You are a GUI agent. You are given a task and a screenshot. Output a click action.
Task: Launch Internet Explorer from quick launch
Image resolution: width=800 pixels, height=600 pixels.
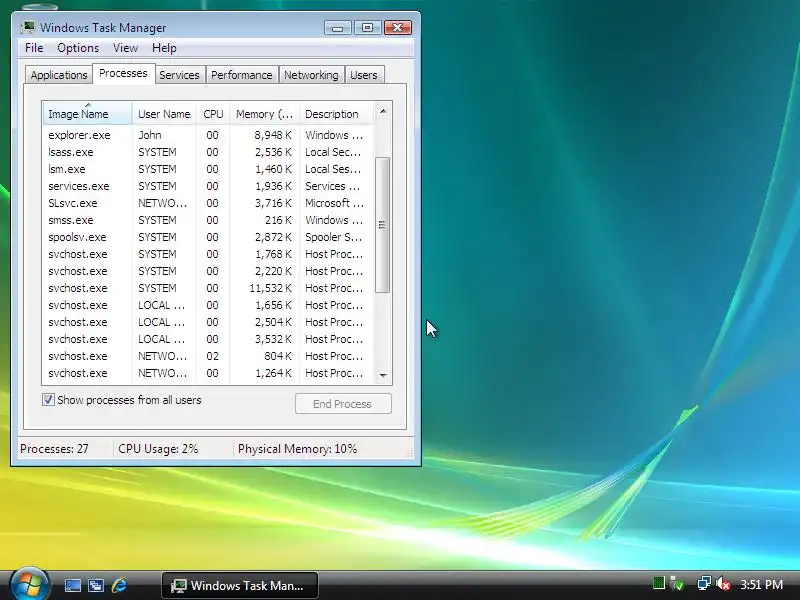(x=119, y=585)
